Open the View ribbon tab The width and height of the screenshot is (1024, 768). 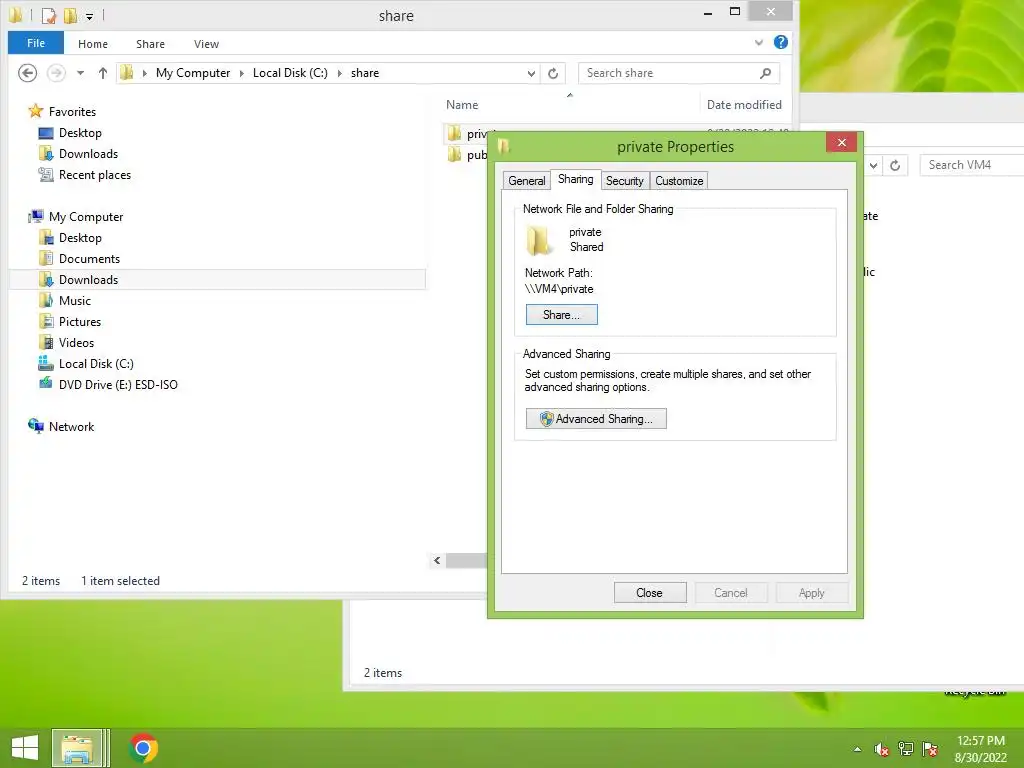206,44
